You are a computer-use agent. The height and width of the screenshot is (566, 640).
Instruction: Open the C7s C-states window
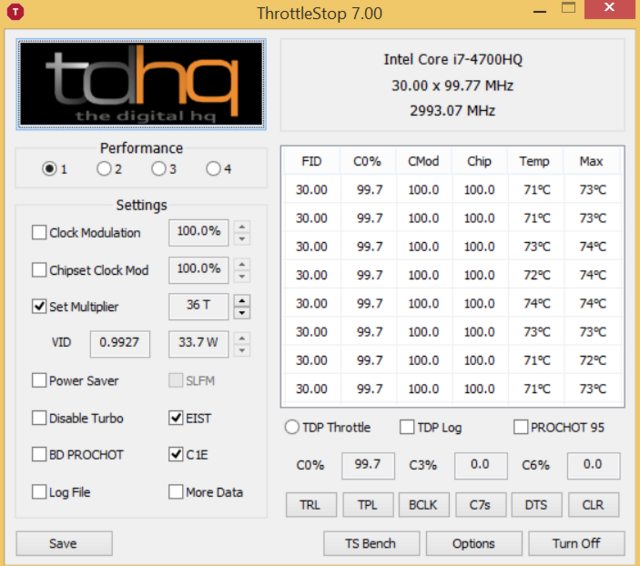480,505
